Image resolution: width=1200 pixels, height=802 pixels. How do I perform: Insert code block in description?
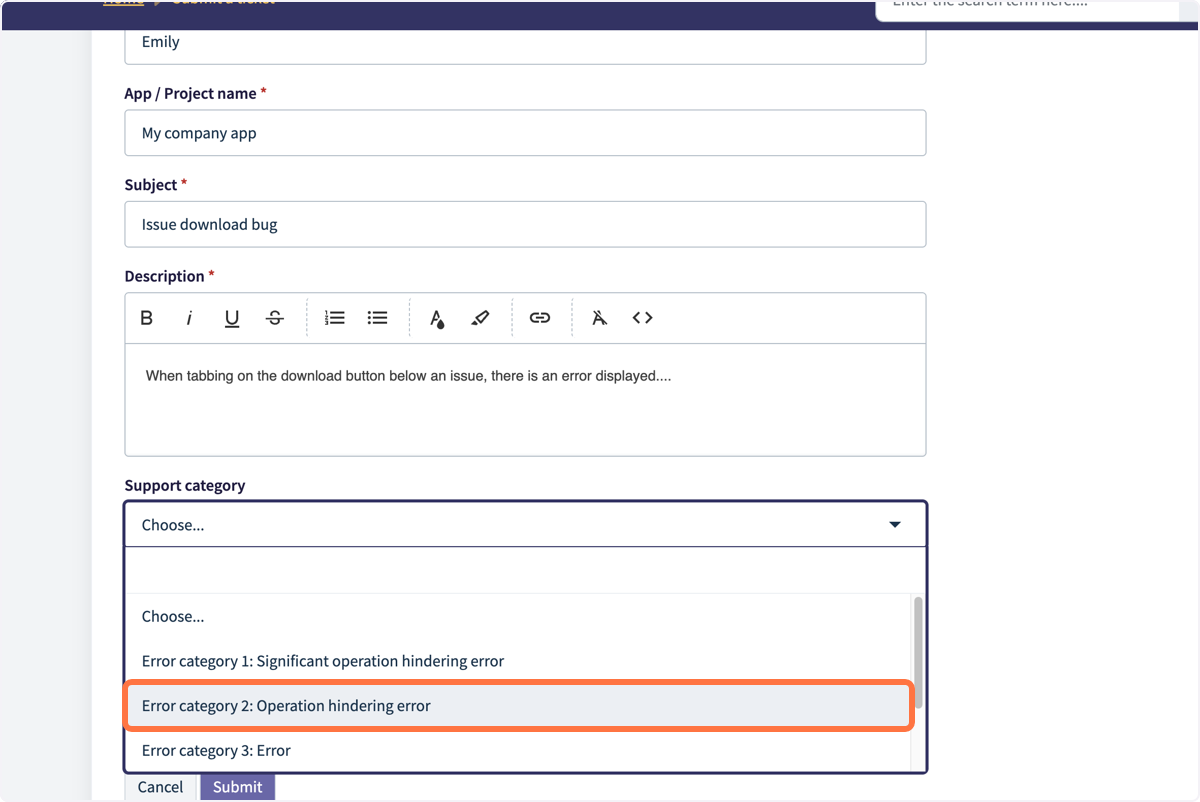(x=642, y=318)
